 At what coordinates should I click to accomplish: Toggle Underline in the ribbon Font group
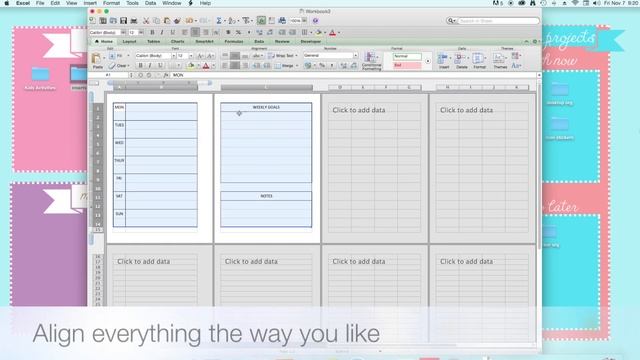point(160,66)
